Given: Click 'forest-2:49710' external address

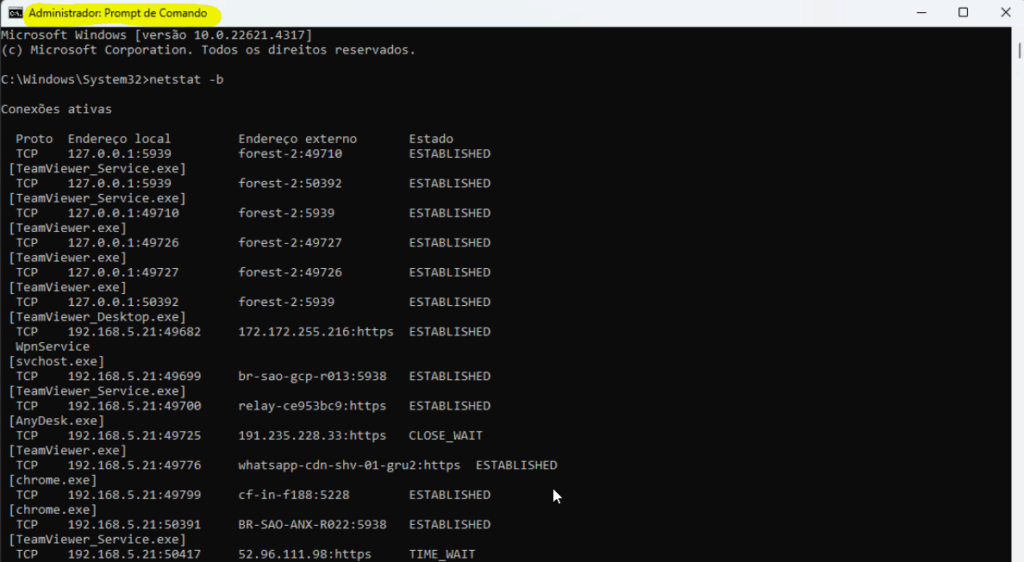Looking at the screenshot, I should click(290, 154).
